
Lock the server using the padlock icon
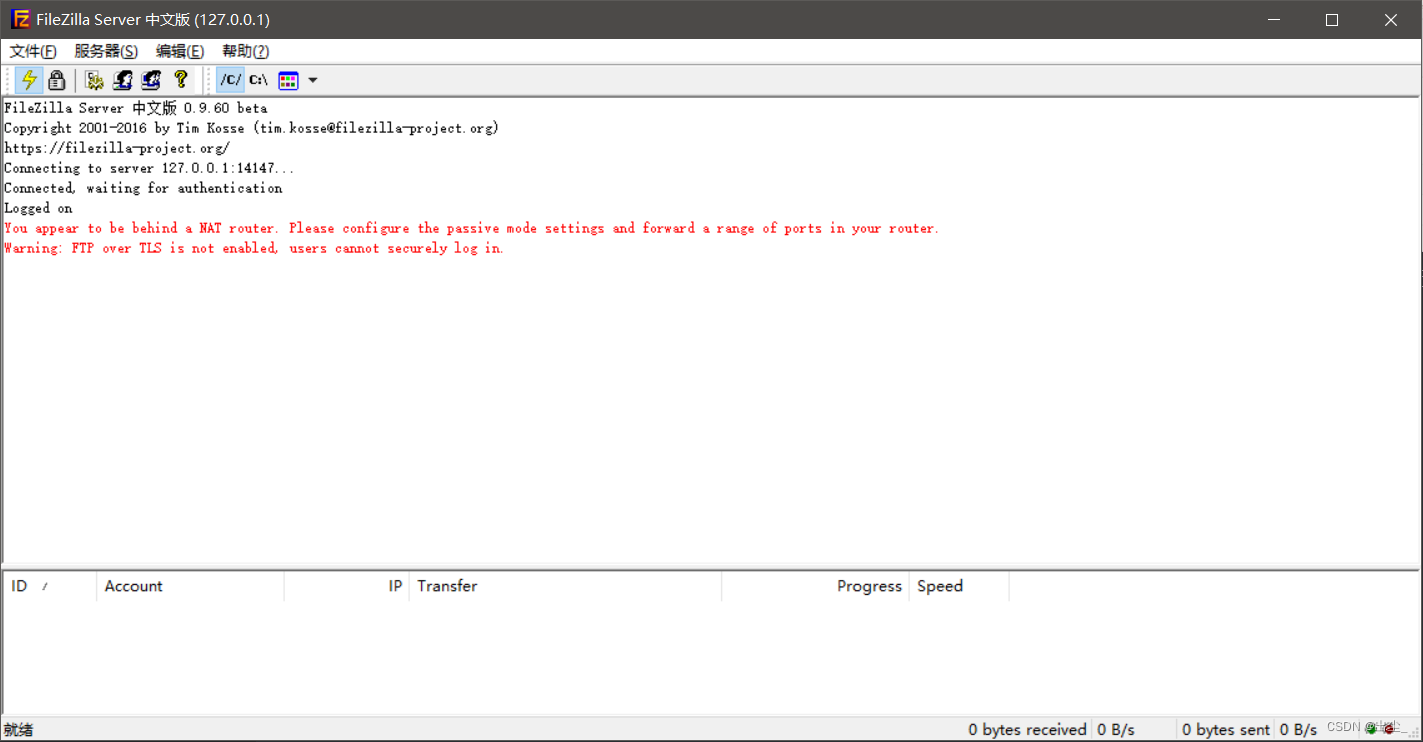(56, 80)
